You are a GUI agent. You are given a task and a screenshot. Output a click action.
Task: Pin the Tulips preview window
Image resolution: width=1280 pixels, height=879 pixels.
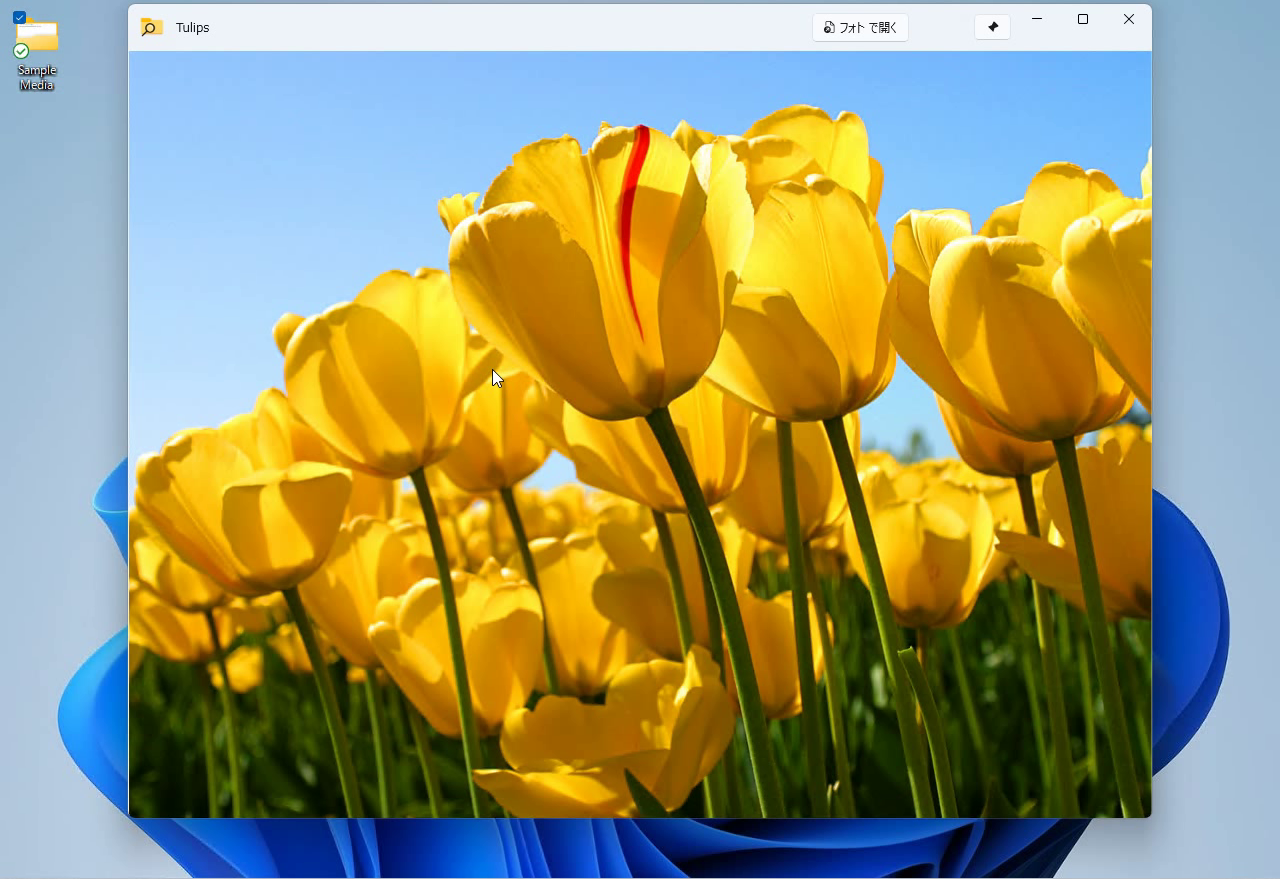(x=992, y=27)
